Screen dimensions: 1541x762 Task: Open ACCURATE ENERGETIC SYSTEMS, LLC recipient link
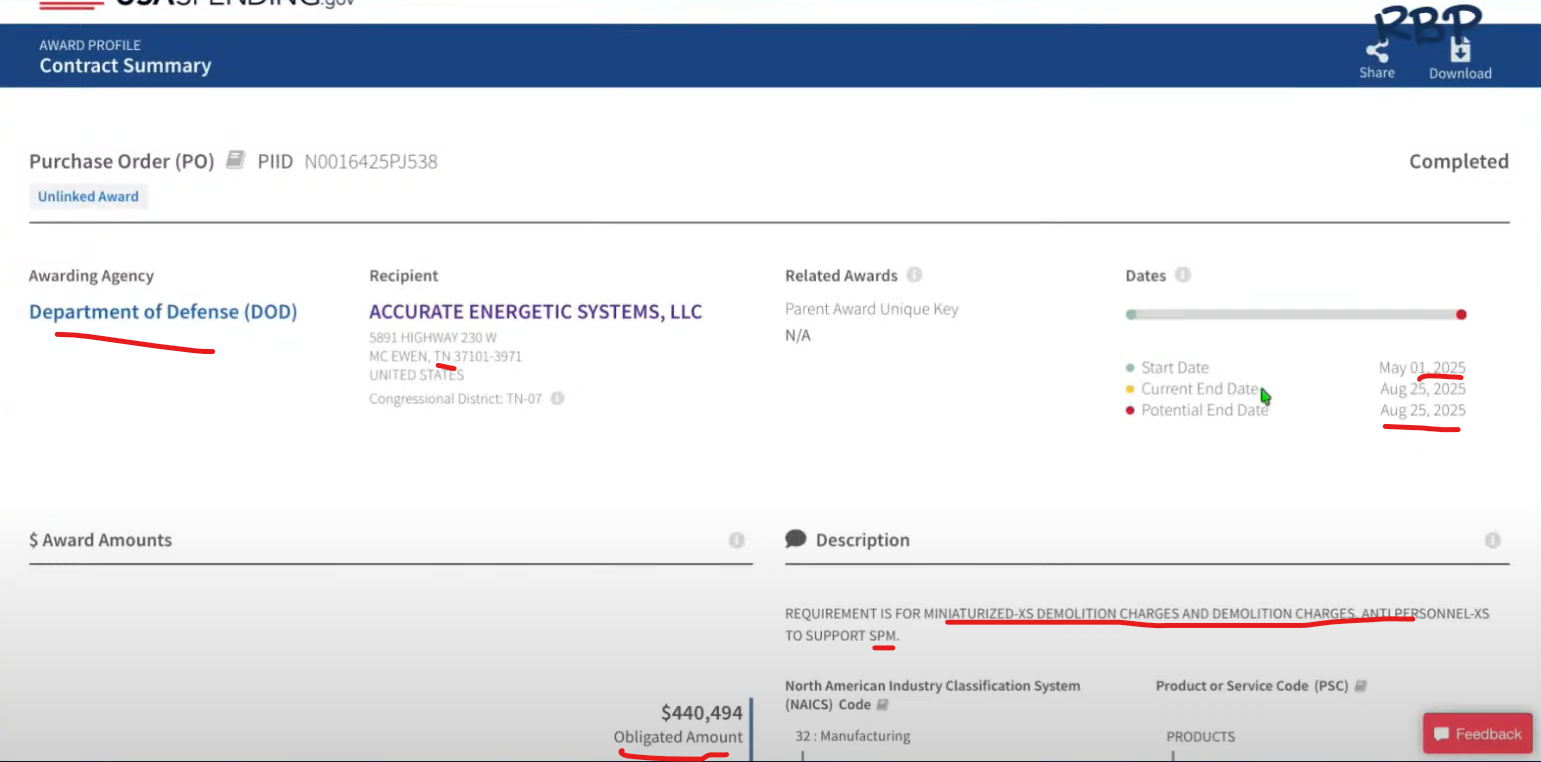coord(535,312)
